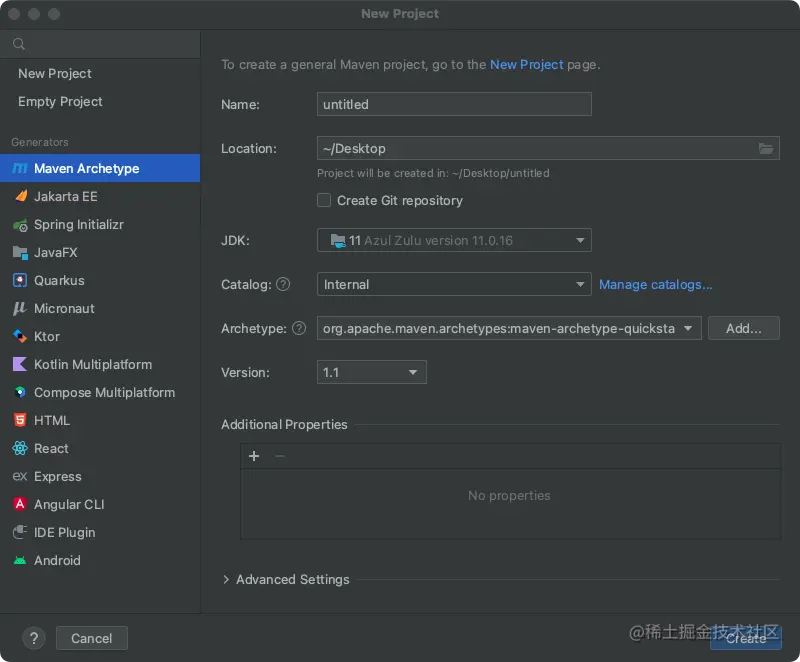800x662 pixels.
Task: Click the Create button
Action: (x=745, y=638)
